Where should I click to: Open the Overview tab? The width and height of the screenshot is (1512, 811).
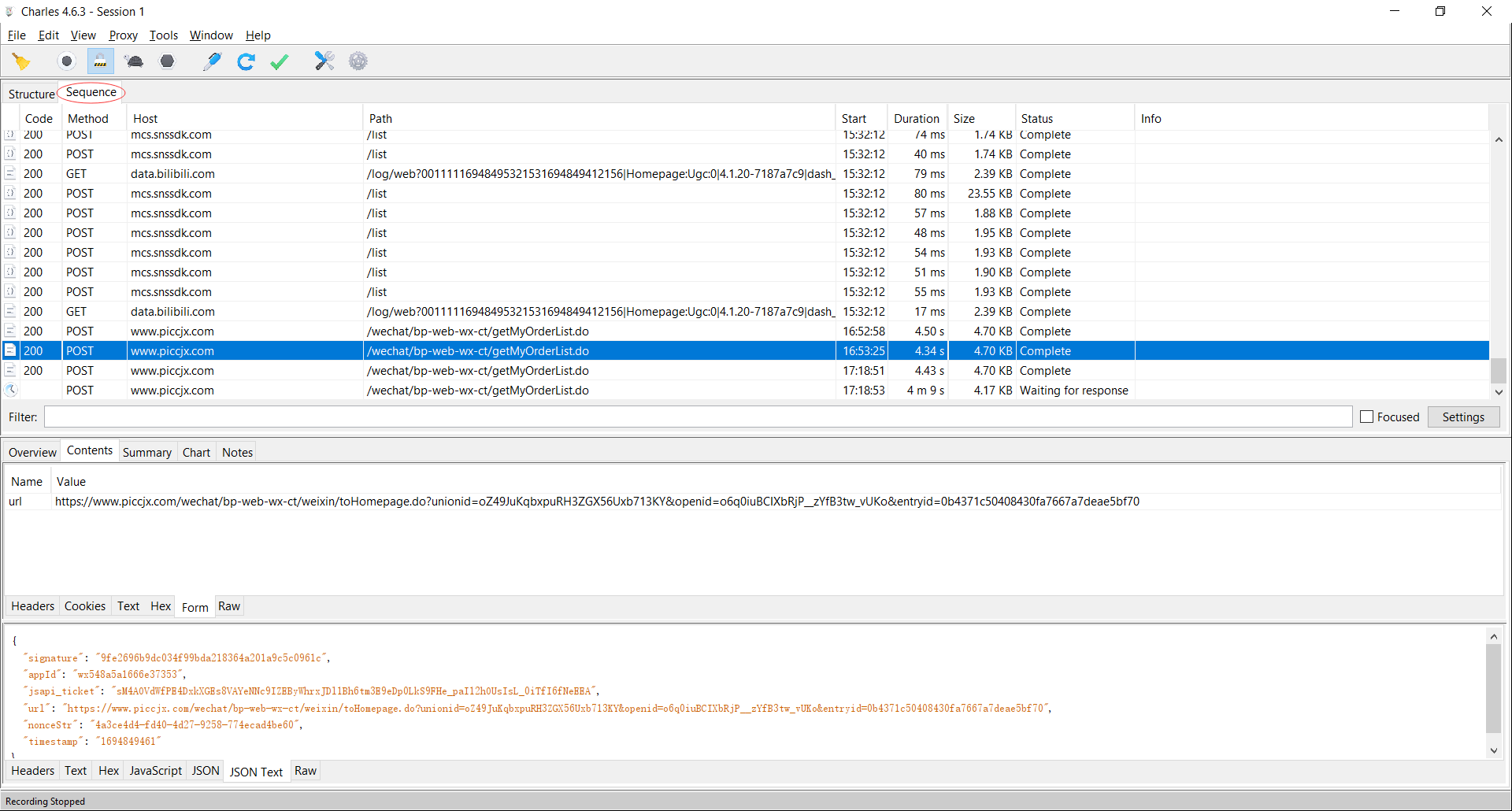[x=32, y=453]
